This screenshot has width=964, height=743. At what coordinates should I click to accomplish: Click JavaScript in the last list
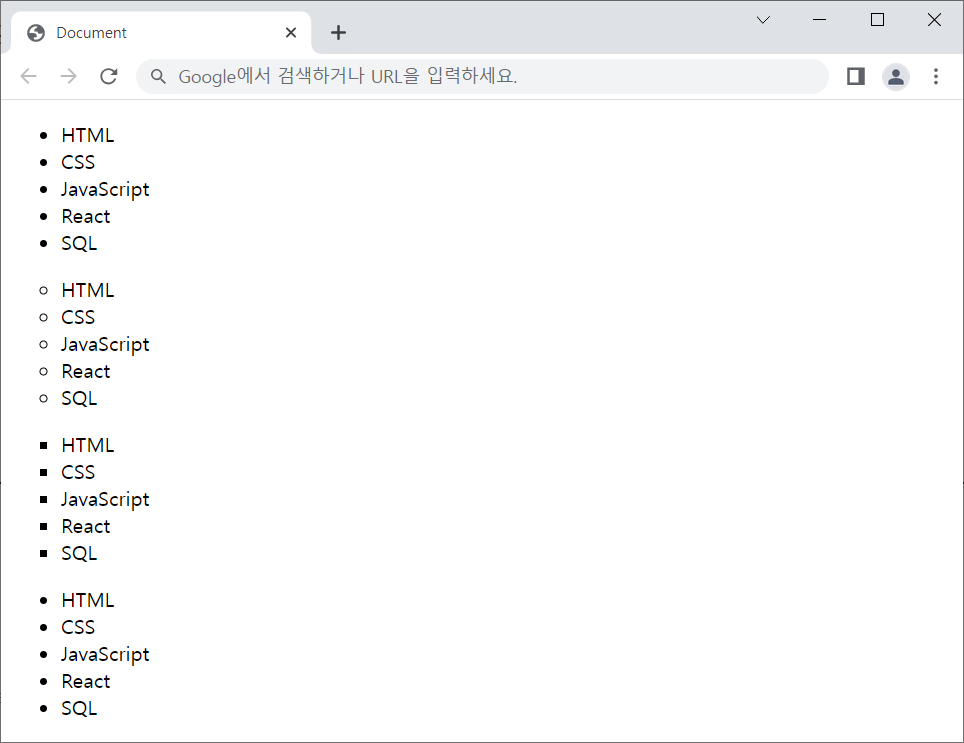click(105, 654)
